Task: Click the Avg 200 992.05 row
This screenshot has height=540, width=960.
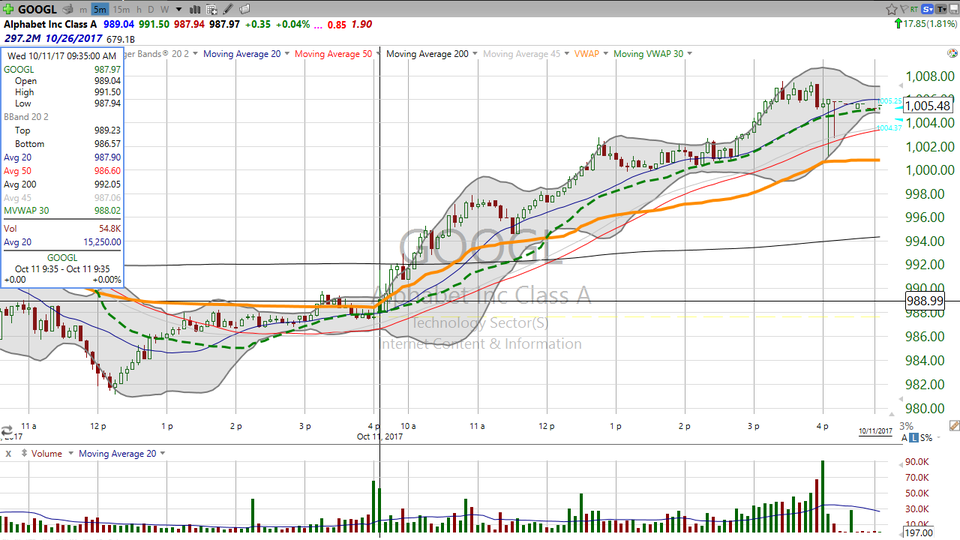Action: coord(62,184)
